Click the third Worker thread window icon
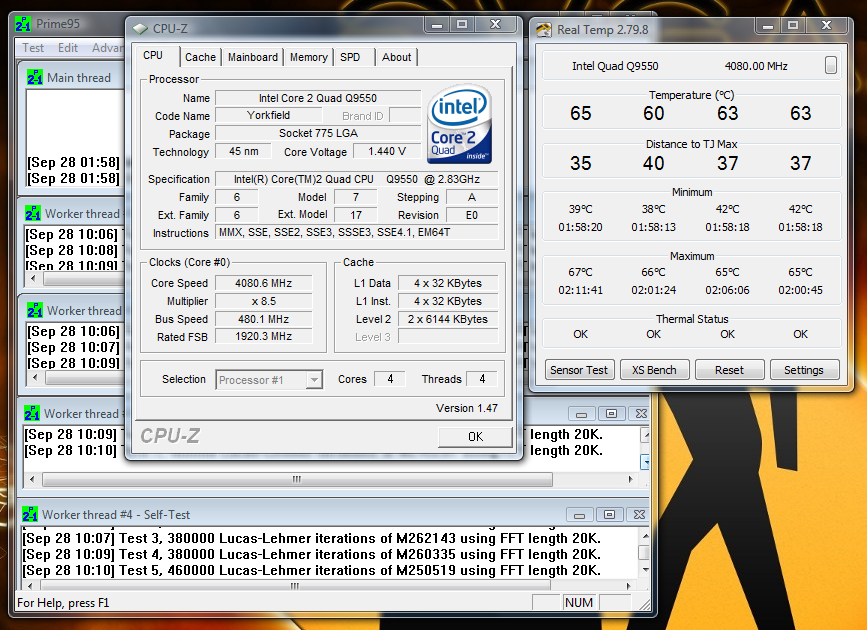This screenshot has width=867, height=630. pyautogui.click(x=32, y=413)
